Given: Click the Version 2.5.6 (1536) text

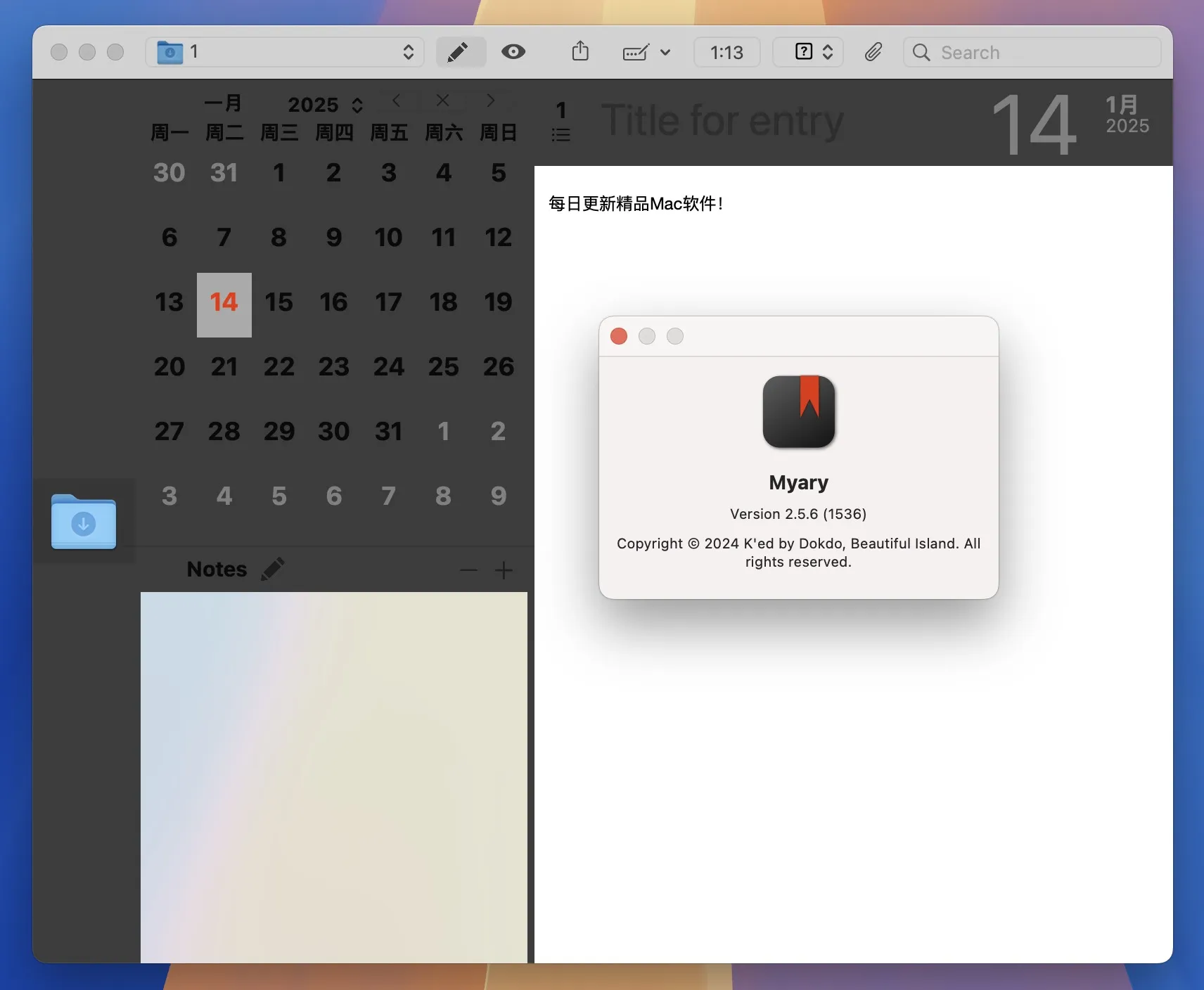Looking at the screenshot, I should [798, 514].
